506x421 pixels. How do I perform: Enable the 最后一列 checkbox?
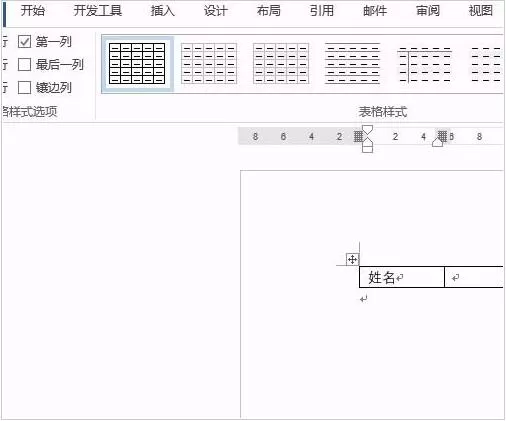coord(24,65)
